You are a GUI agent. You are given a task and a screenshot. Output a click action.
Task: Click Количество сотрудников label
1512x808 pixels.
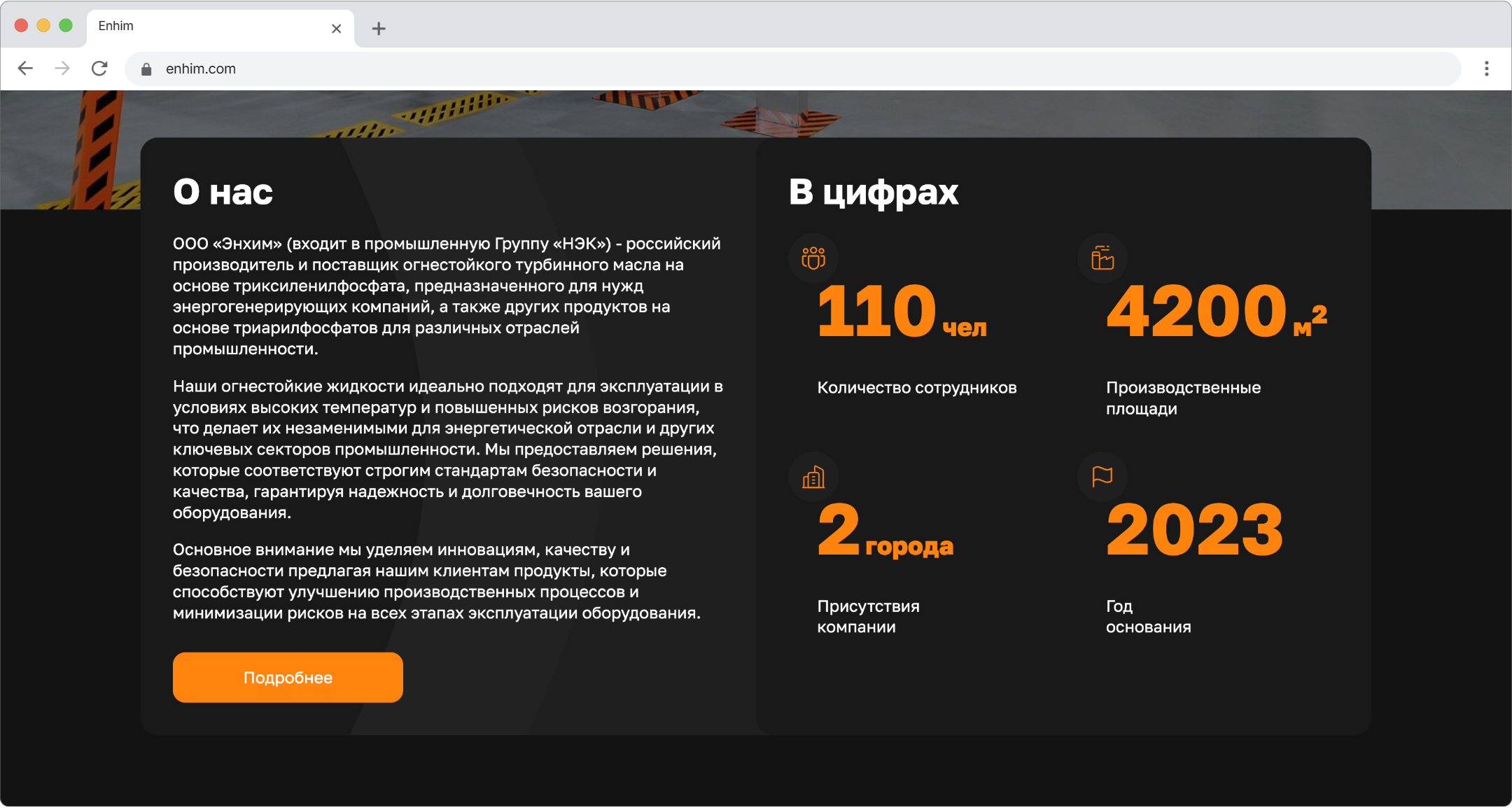click(x=917, y=388)
